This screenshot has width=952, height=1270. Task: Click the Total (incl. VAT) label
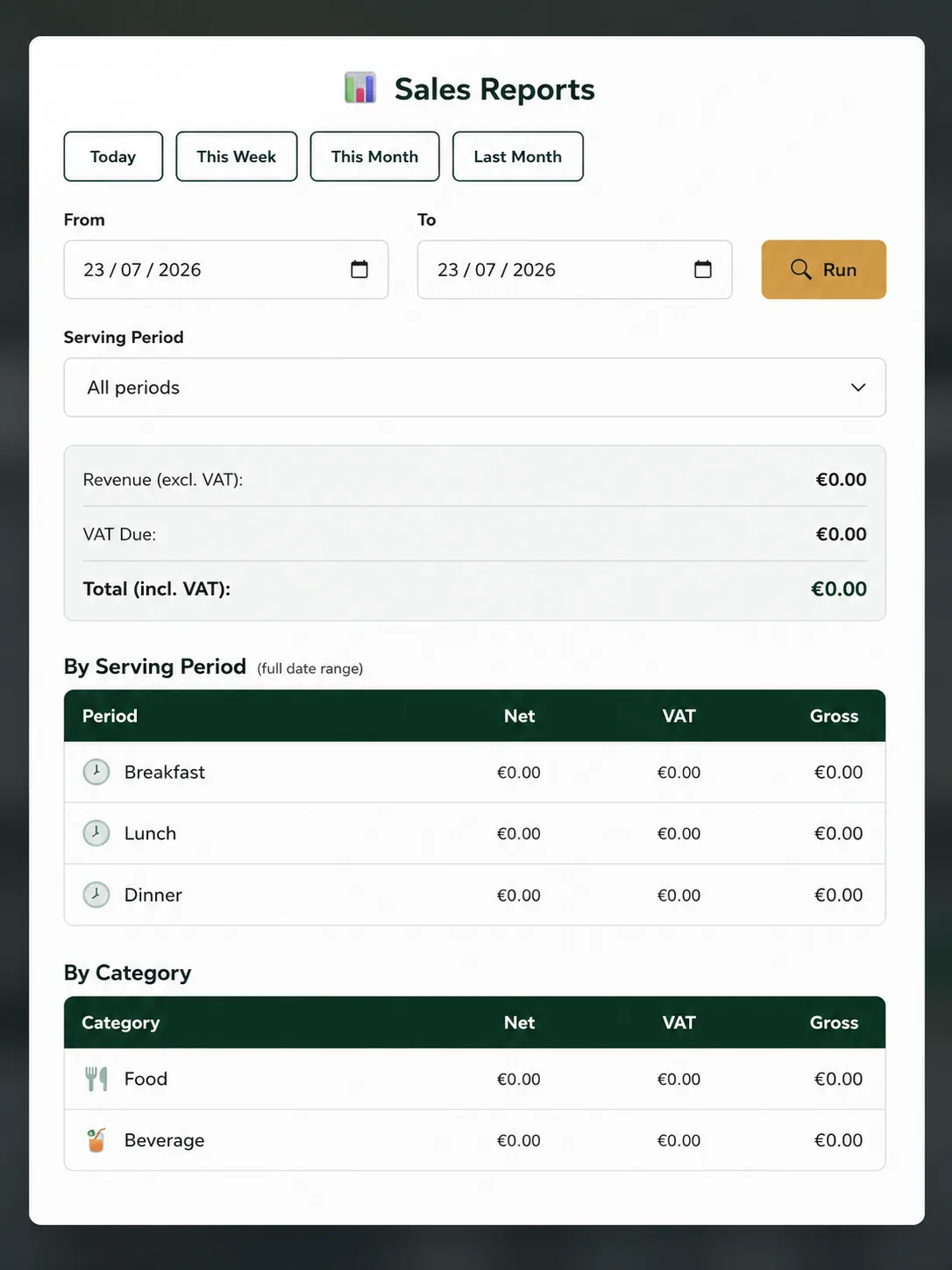(x=157, y=589)
